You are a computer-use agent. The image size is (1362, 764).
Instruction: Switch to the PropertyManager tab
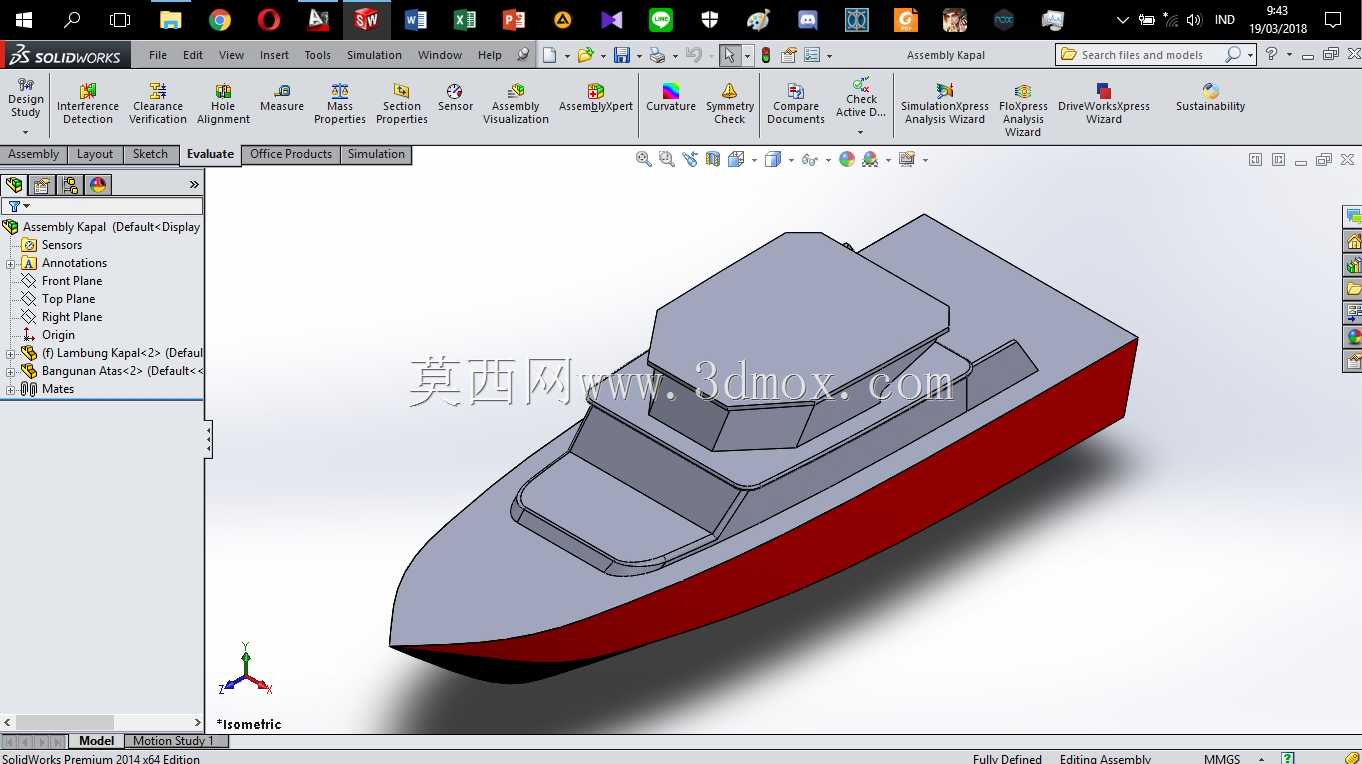42,185
